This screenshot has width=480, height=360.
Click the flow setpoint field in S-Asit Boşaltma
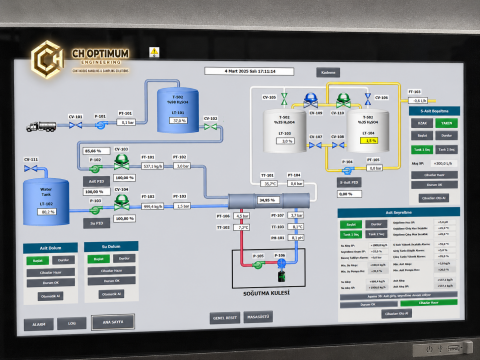(444, 163)
